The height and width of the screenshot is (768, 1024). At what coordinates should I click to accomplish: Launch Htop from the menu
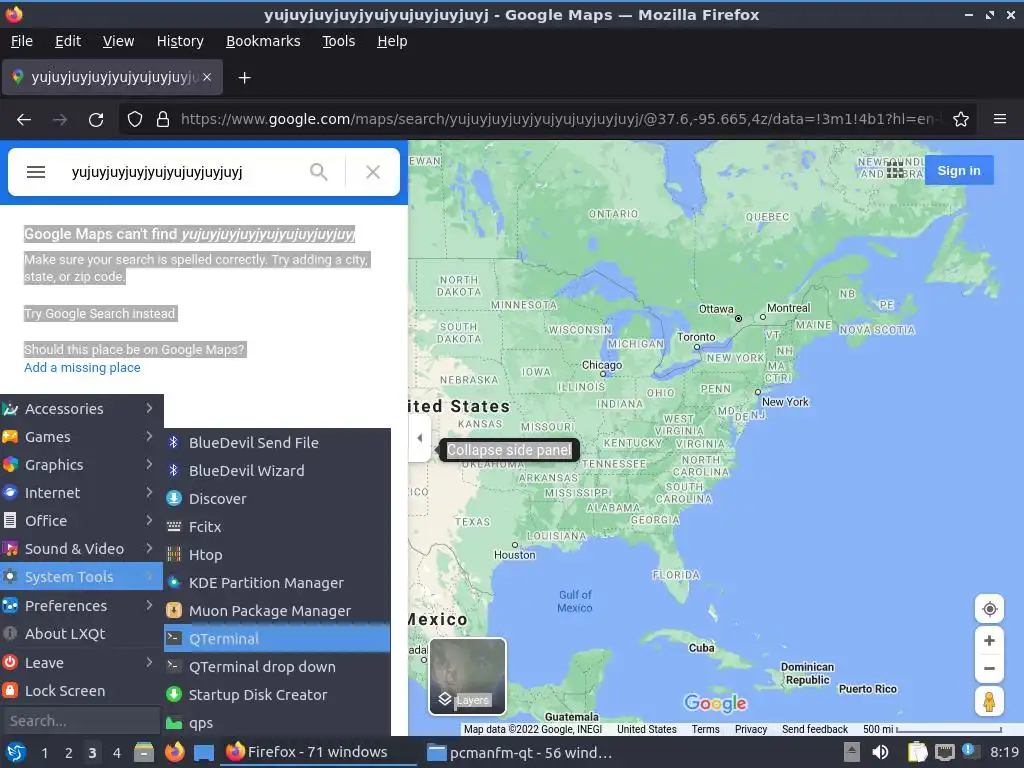277,554
